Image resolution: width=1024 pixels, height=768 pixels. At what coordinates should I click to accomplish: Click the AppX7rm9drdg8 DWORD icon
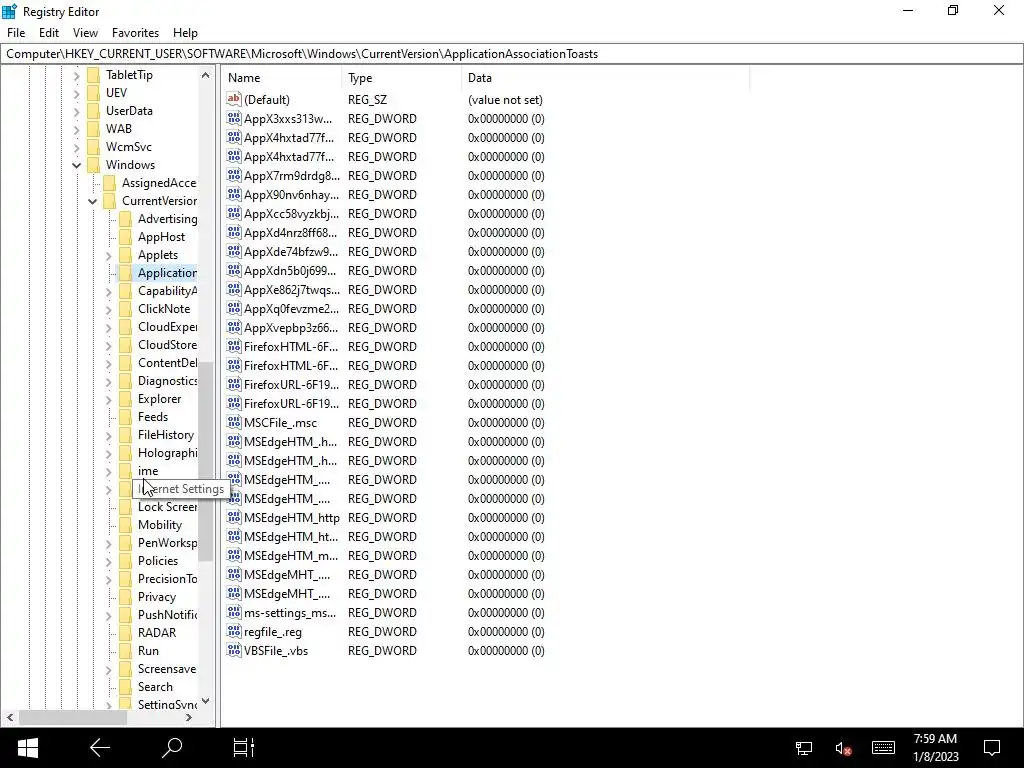234,175
